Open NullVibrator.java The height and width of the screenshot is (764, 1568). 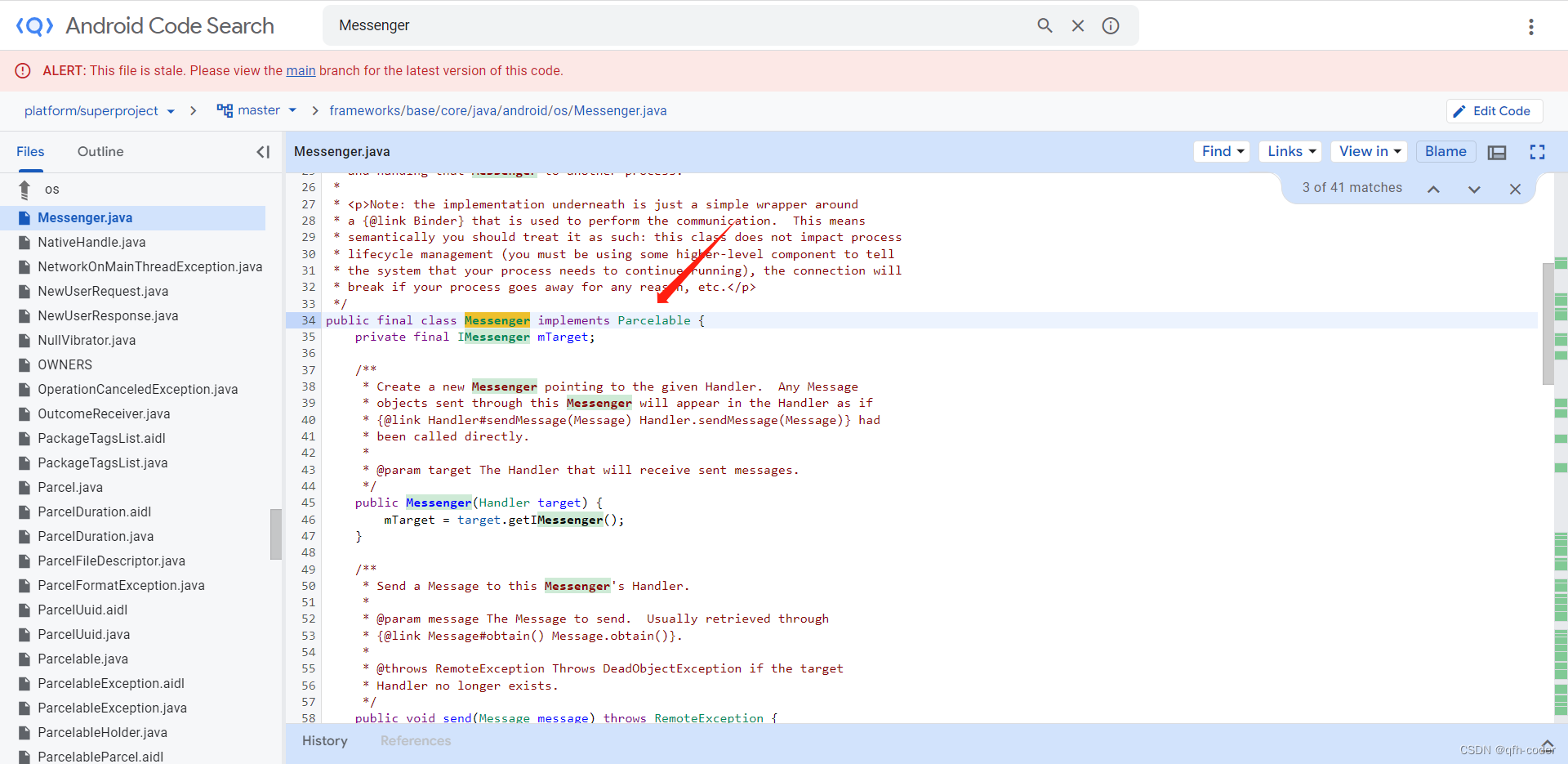point(87,341)
